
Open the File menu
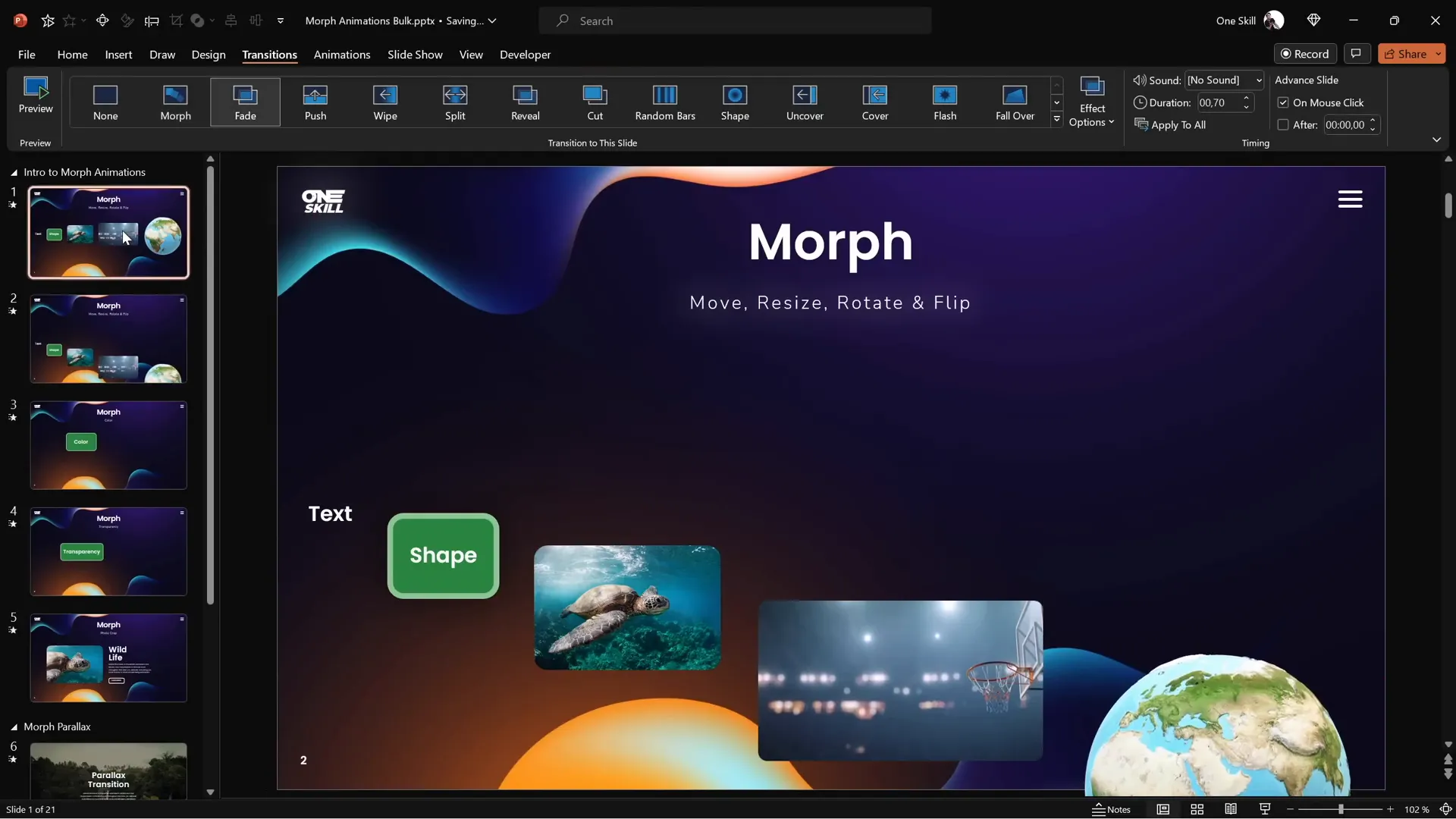pos(27,55)
